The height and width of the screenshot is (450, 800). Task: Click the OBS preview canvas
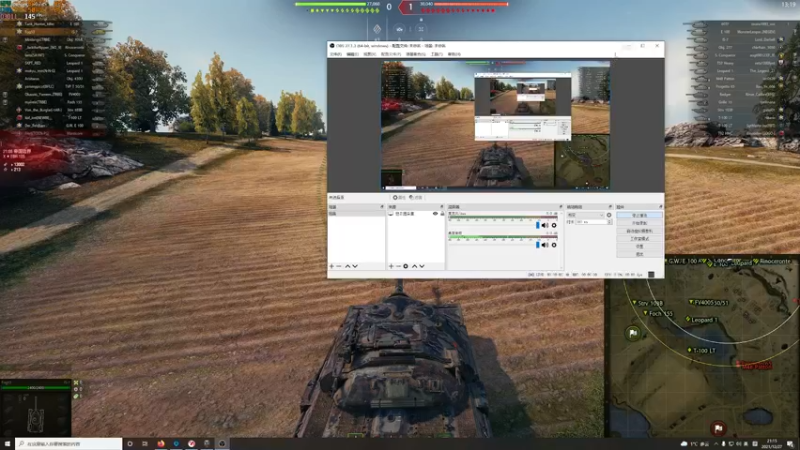(495, 125)
